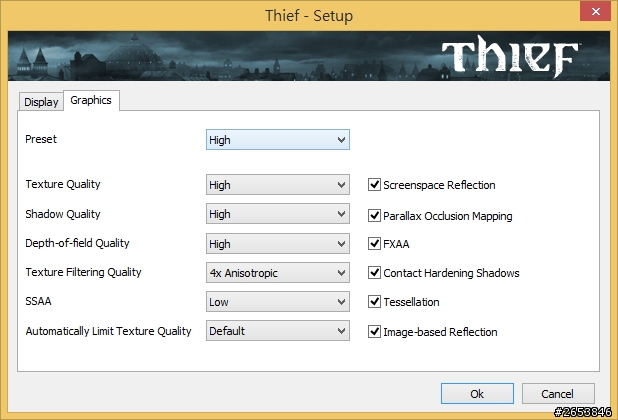Toggle Contact Hardening Shadows
This screenshot has width=618, height=420.
tap(374, 273)
